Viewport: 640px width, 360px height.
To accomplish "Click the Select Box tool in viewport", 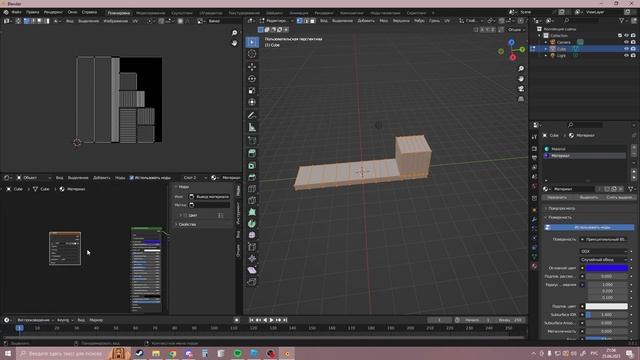I will (252, 42).
